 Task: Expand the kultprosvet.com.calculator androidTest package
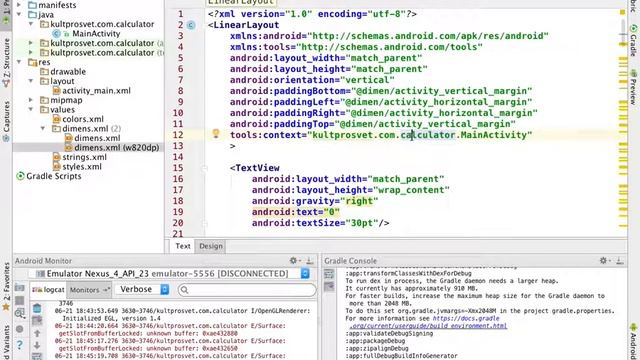click(31, 43)
